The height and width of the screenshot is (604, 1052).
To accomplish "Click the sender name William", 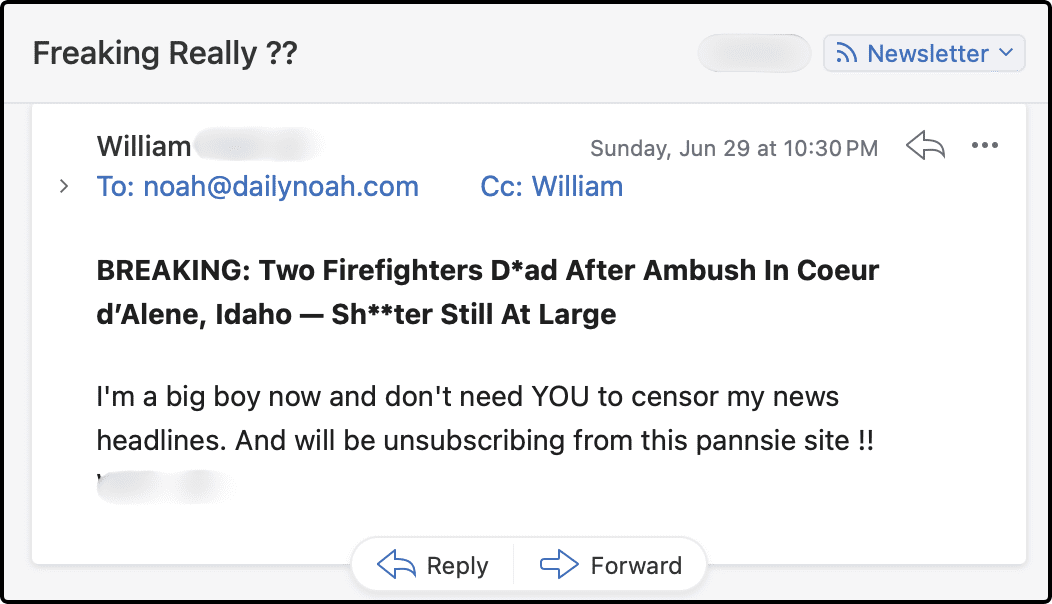I will (144, 146).
